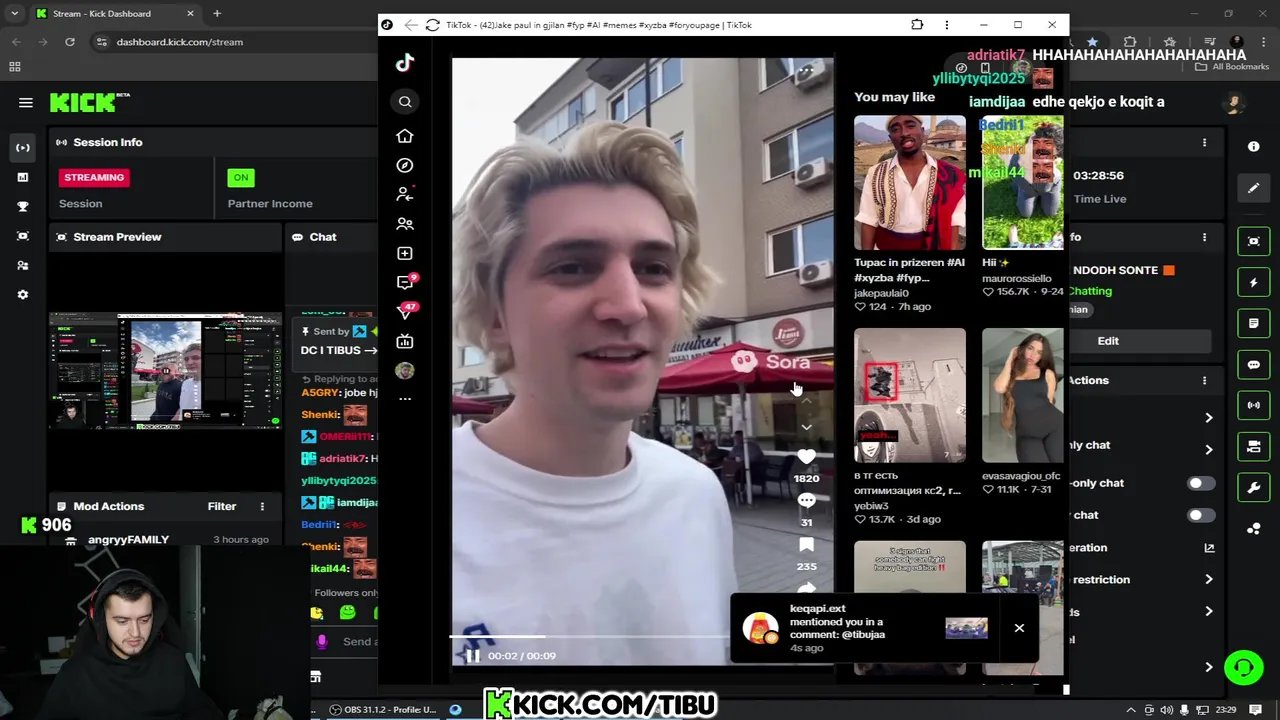The width and height of the screenshot is (1280, 720).
Task: Open support headset green button
Action: click(x=1244, y=667)
